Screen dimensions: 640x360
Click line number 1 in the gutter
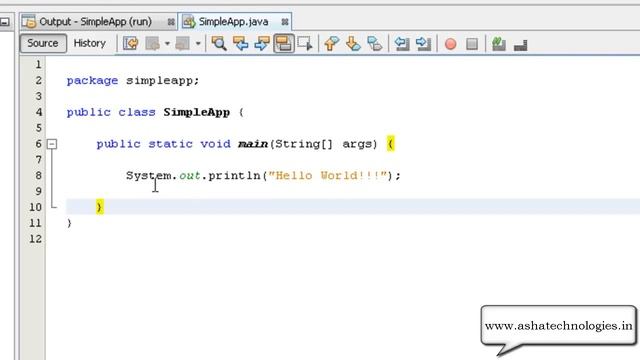coord(38,64)
